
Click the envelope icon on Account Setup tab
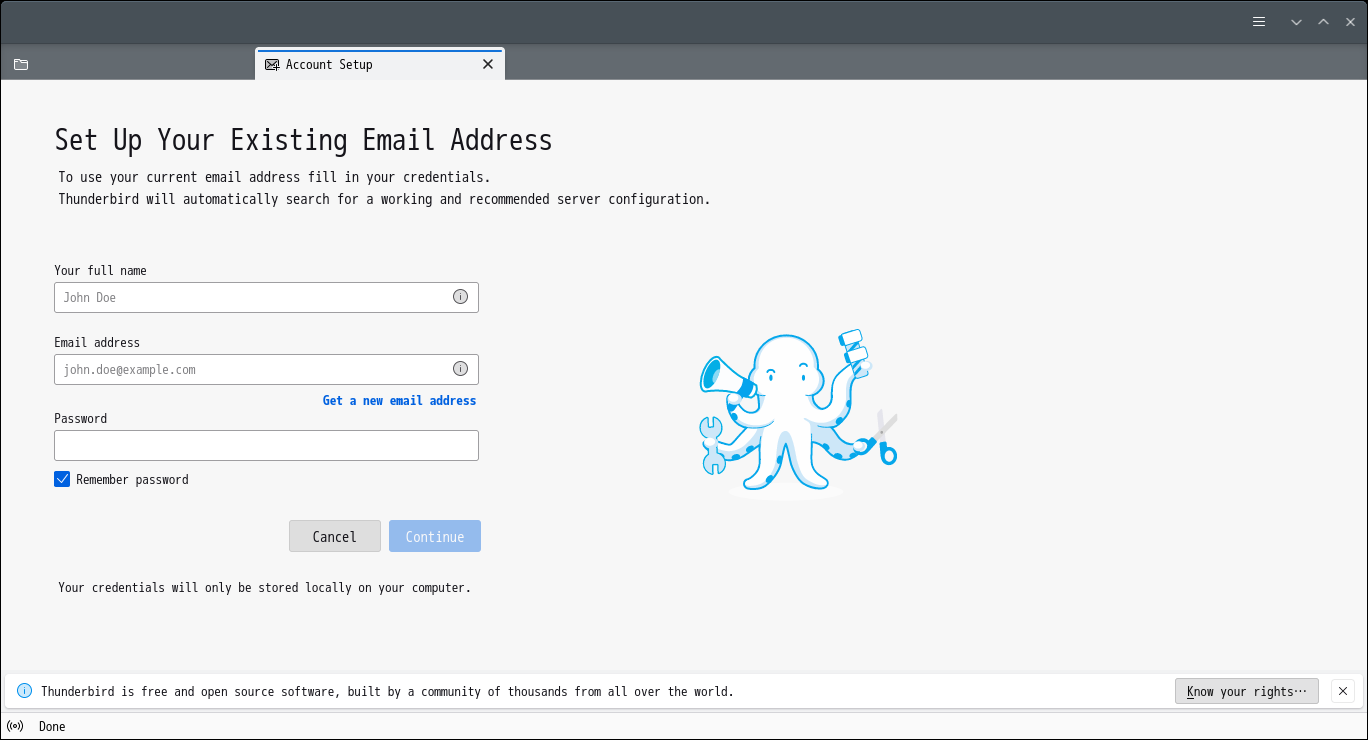click(272, 64)
